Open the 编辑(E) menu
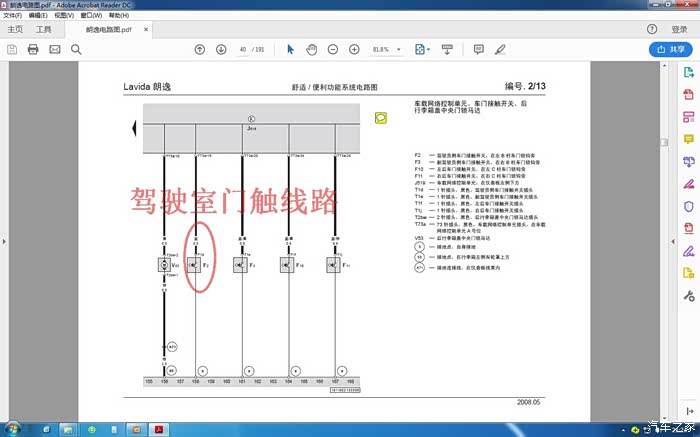 [38, 15]
